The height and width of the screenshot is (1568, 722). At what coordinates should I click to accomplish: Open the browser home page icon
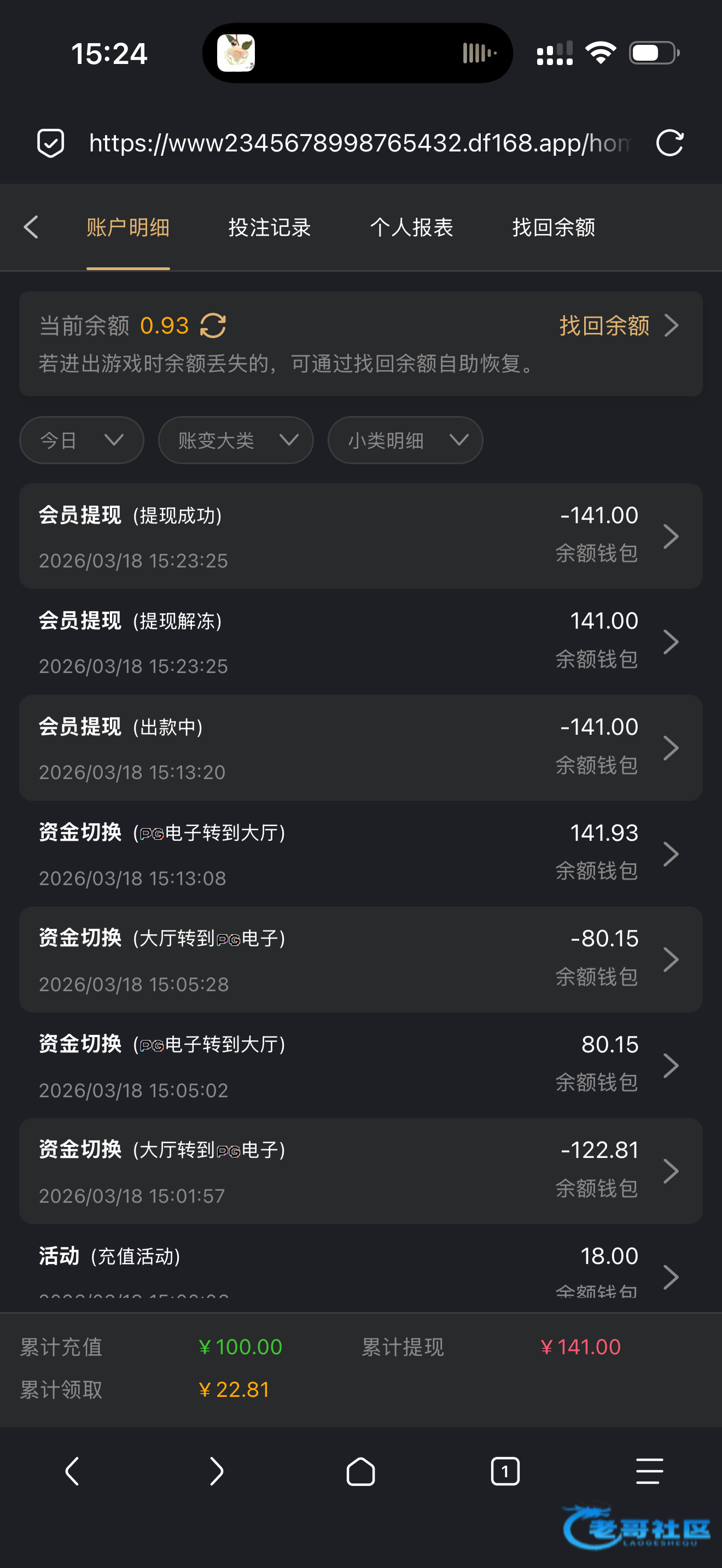360,1472
